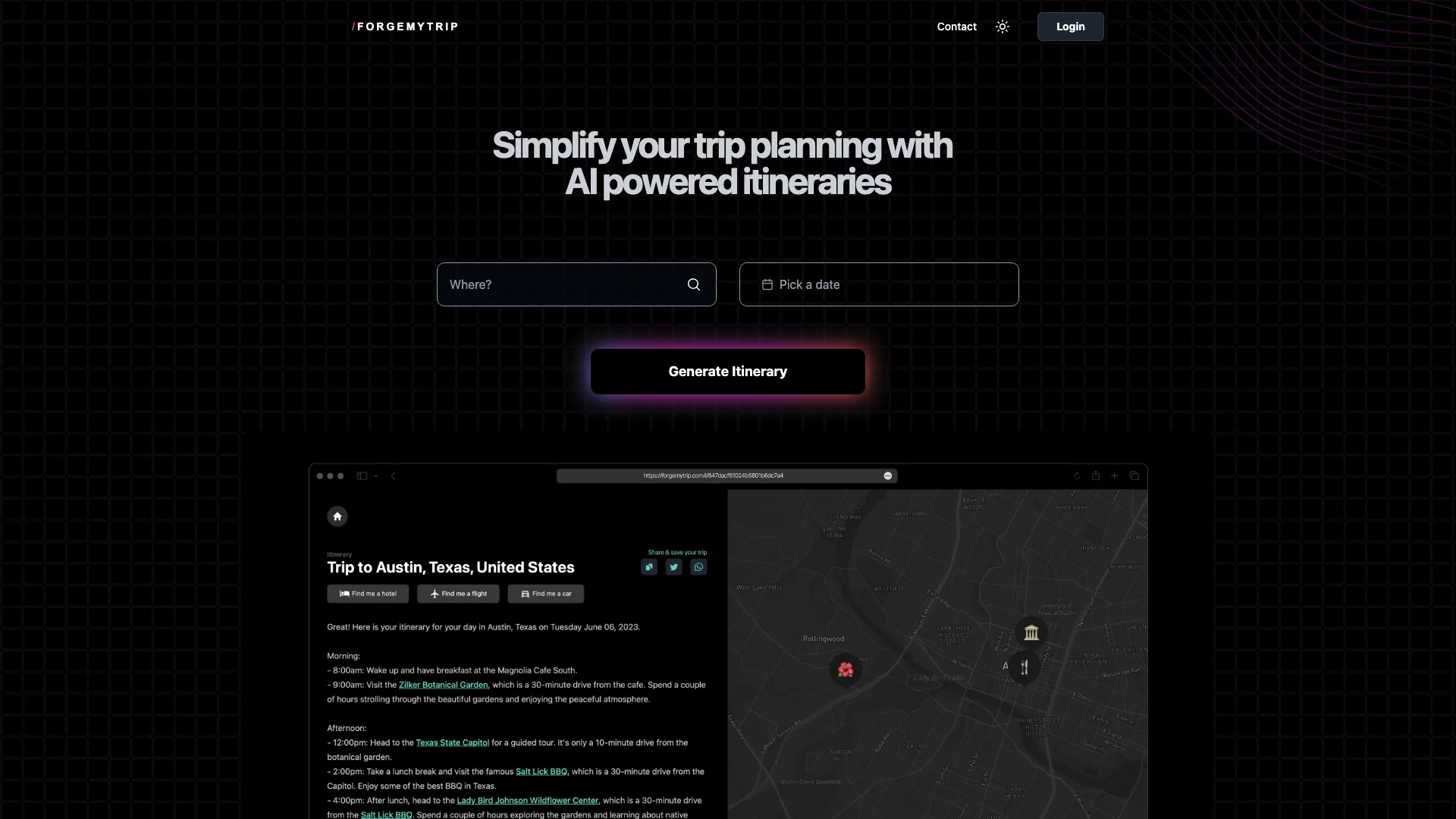Click the copy/link share icon on itinerary
This screenshot has width=1456, height=819.
coord(648,566)
